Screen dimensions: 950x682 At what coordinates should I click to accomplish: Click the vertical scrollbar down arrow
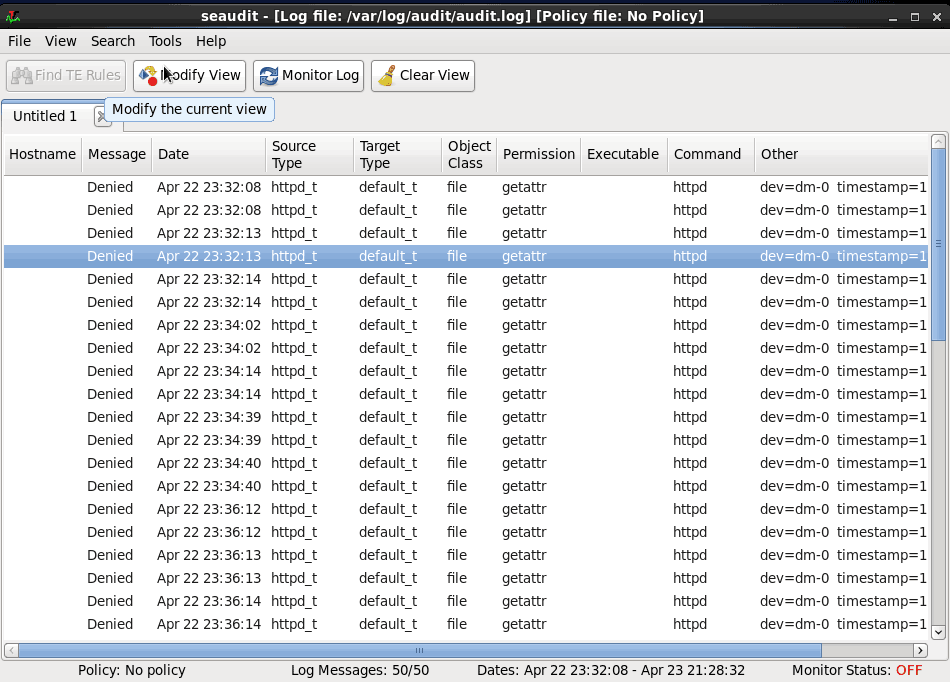click(x=938, y=632)
